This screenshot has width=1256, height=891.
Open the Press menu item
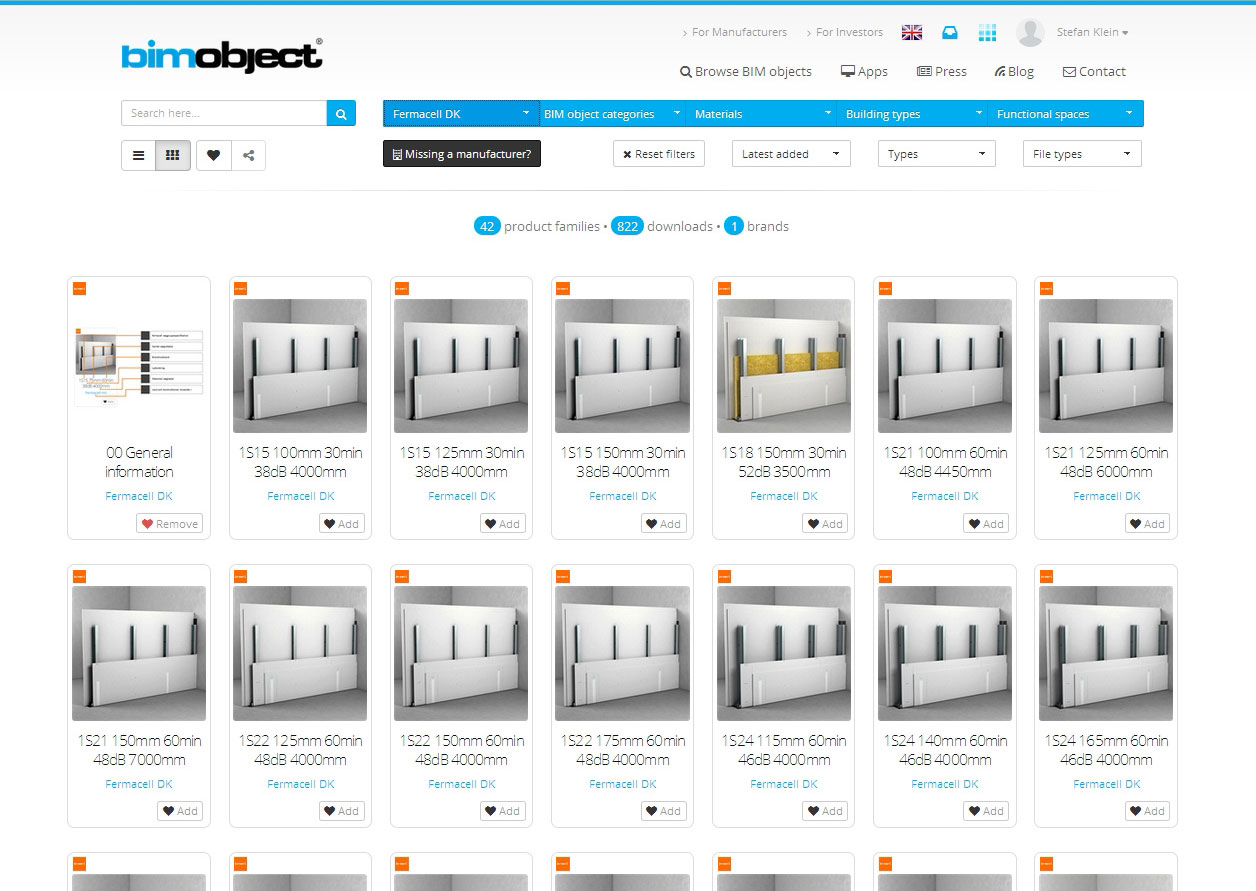[x=942, y=72]
